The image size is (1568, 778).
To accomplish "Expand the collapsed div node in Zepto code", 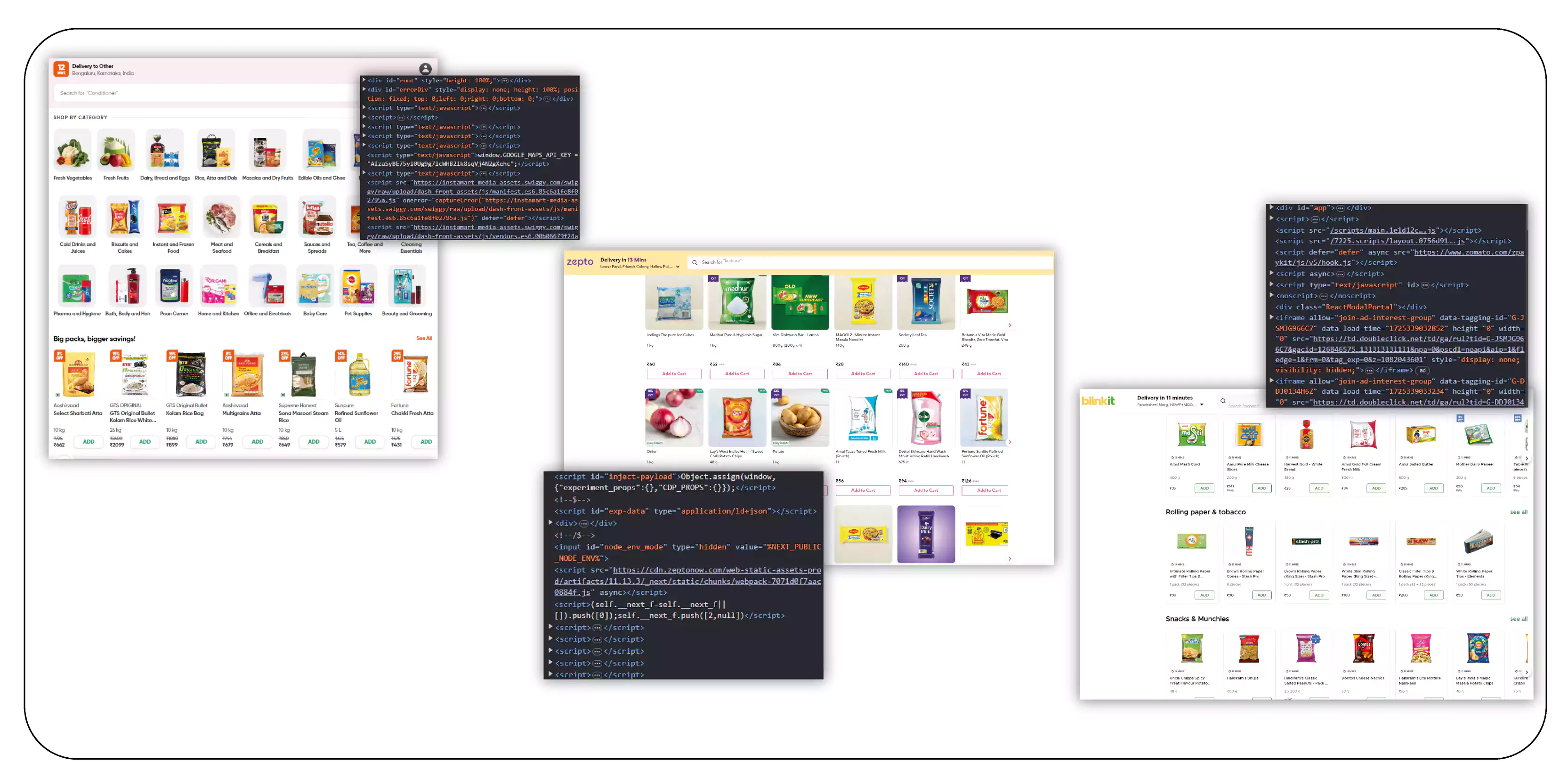I will [551, 522].
